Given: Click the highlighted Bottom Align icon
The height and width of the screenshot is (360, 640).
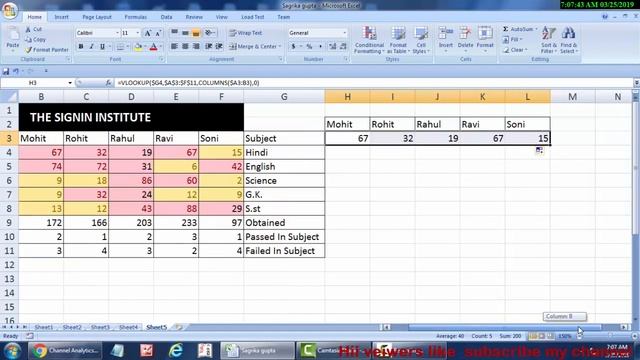Looking at the screenshot, I should click(x=196, y=33).
